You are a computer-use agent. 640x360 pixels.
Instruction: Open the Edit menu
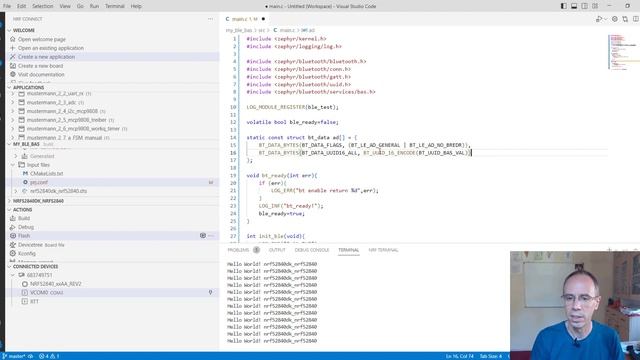tap(21, 6)
